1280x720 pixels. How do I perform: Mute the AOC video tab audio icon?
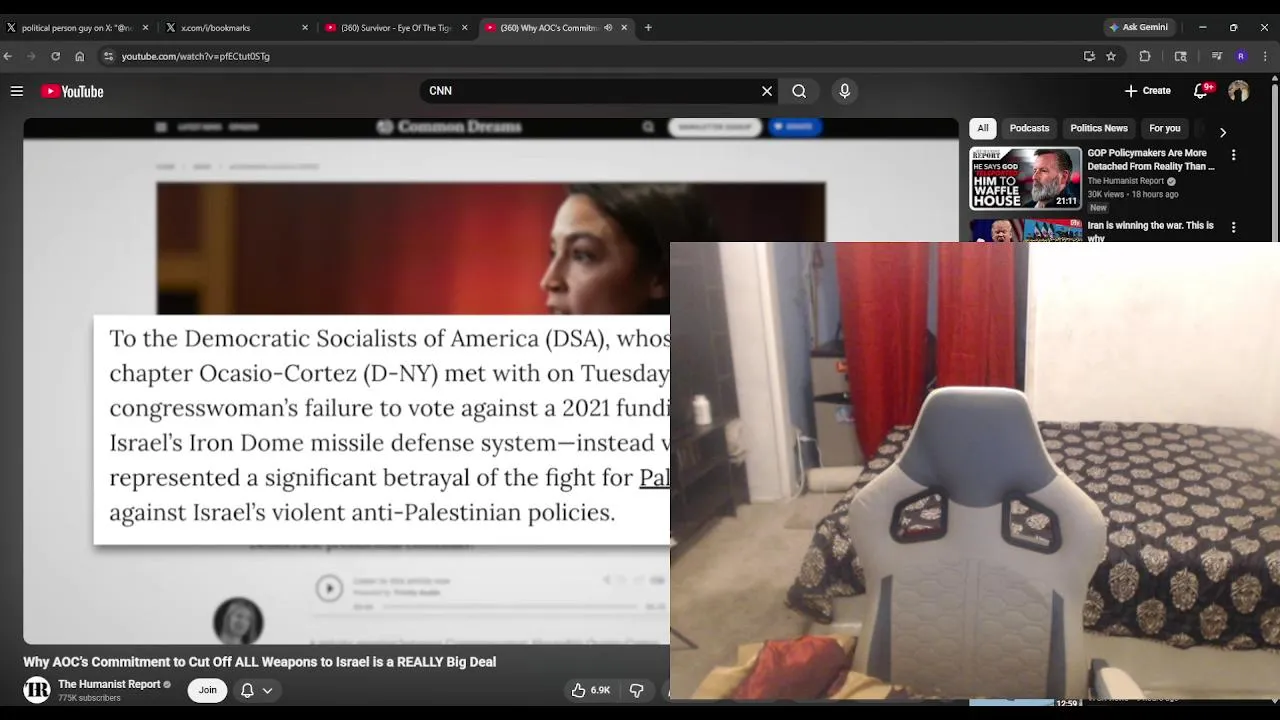click(x=608, y=28)
